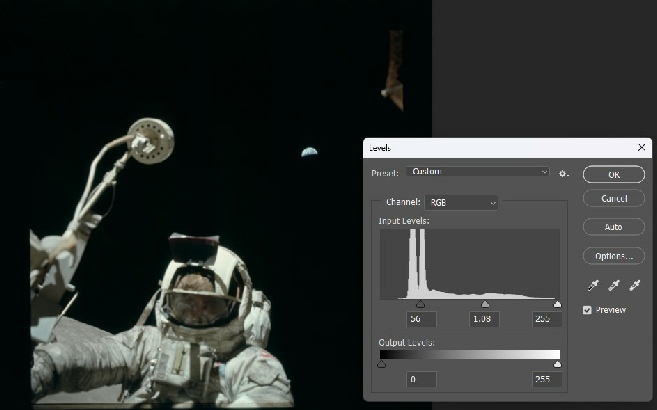Click the output white slider handle
657x410 pixels.
(x=557, y=365)
